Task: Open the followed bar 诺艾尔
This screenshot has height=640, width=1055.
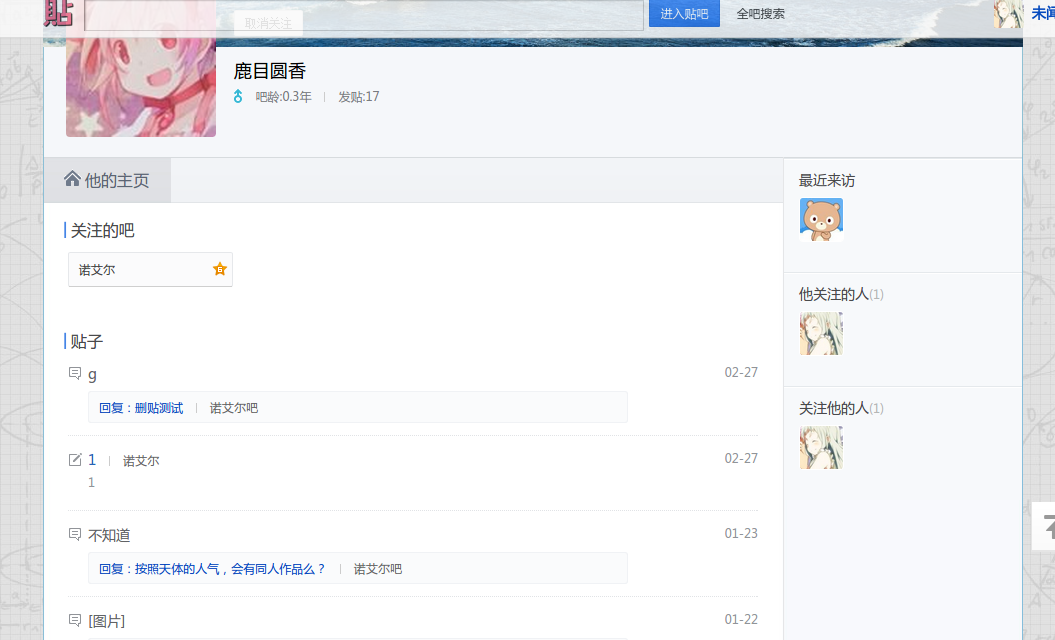Action: (150, 269)
